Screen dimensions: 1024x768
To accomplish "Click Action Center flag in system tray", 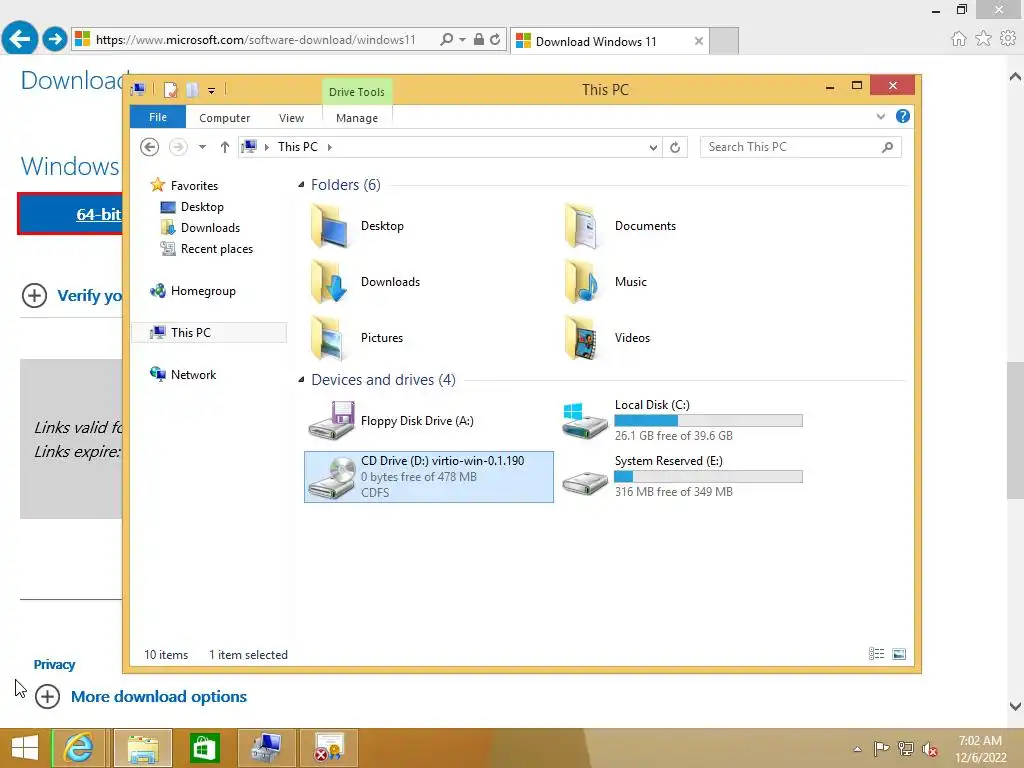I will [881, 748].
